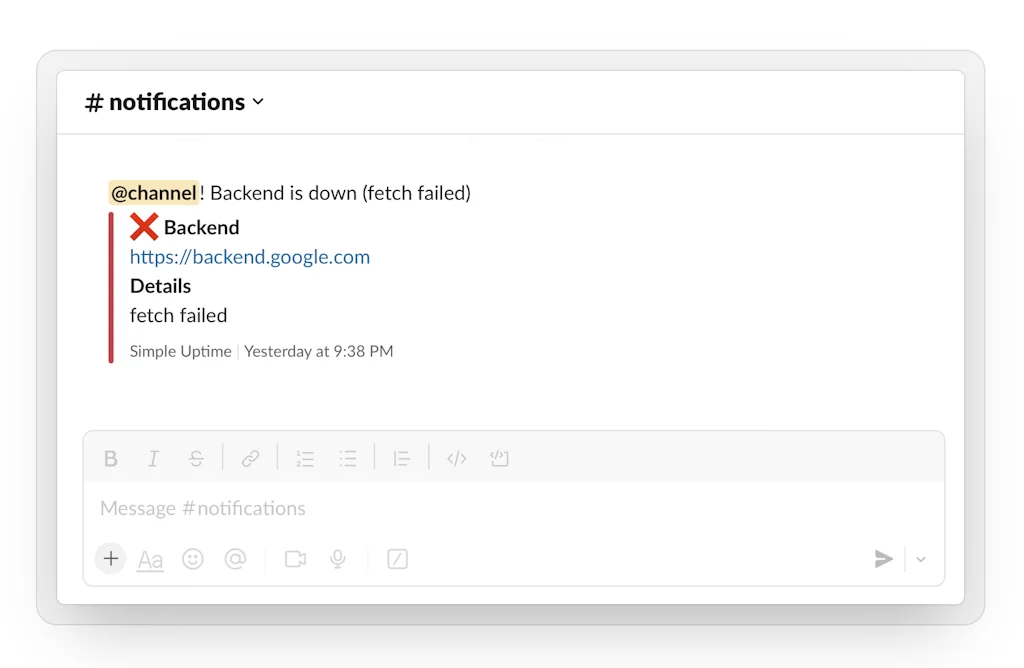Apply blockquote formatting from the toolbar
Image resolution: width=1024 pixels, height=668 pixels.
pos(401,458)
